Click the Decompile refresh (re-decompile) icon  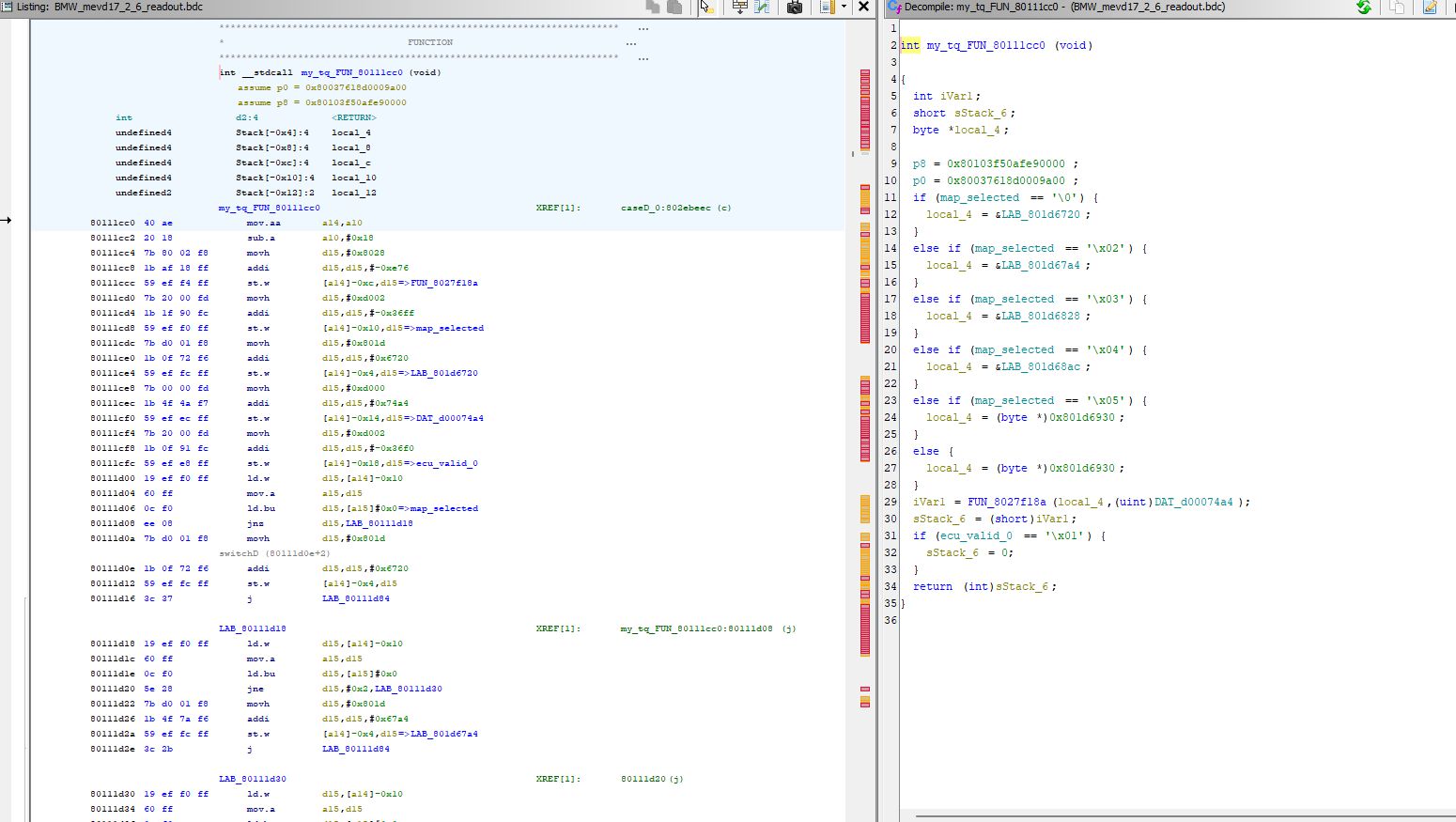pos(1364,8)
